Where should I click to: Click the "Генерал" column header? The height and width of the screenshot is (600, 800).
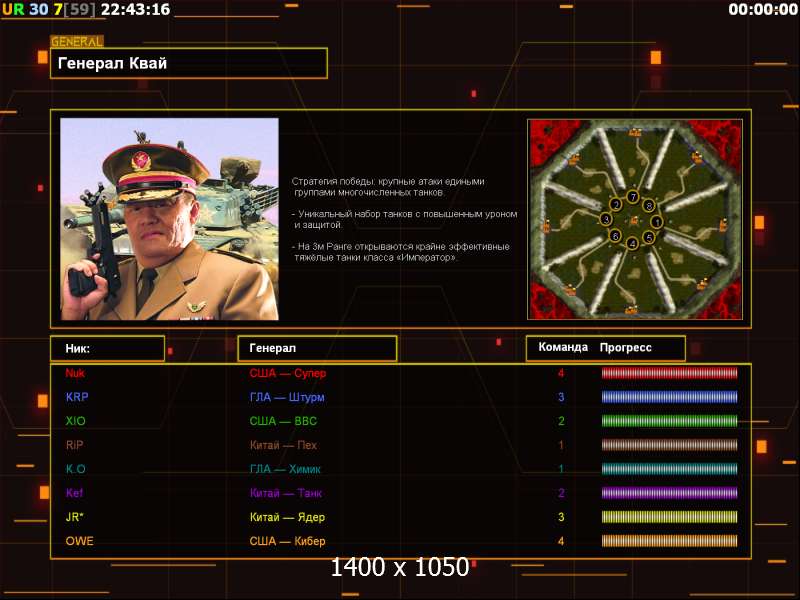pyautogui.click(x=316, y=348)
